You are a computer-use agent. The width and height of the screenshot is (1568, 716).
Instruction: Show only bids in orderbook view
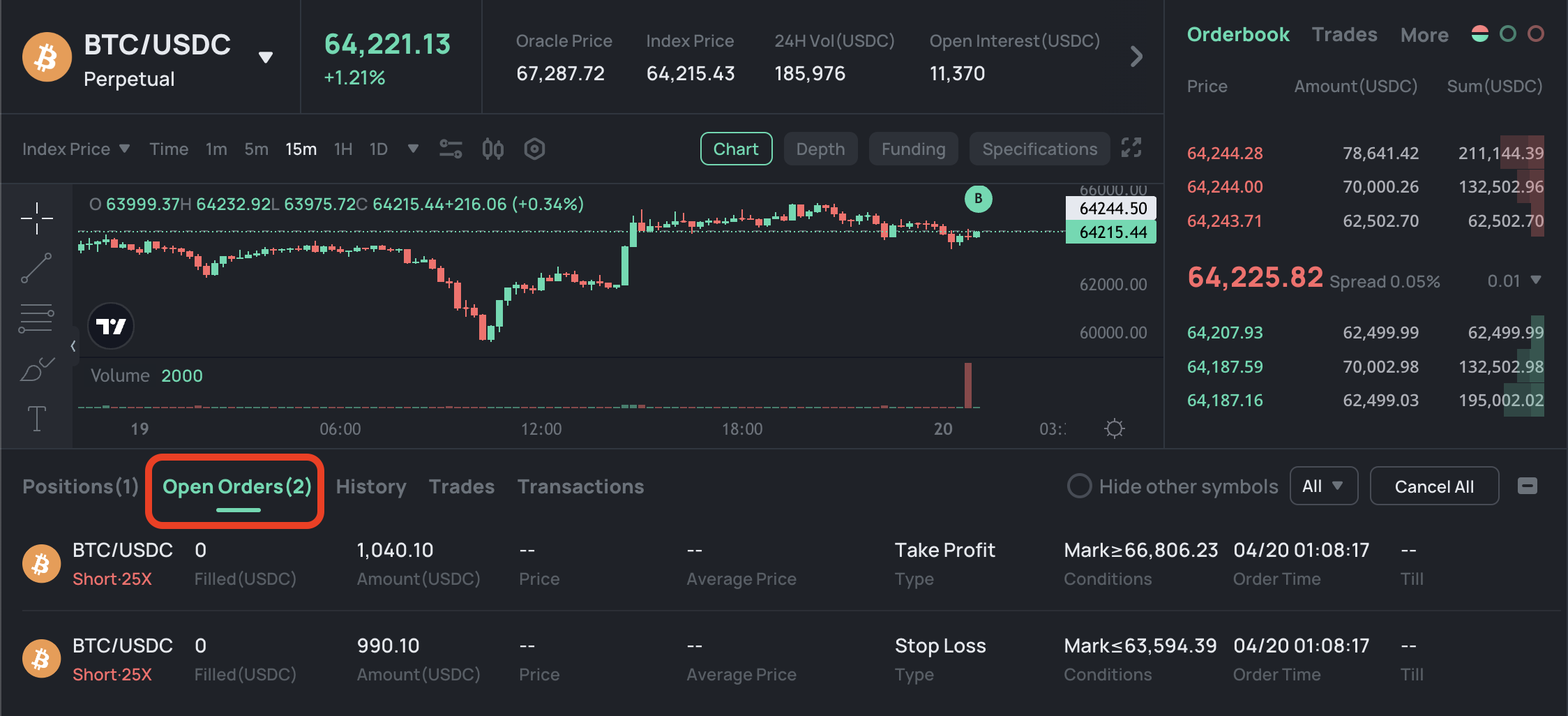(x=1508, y=33)
